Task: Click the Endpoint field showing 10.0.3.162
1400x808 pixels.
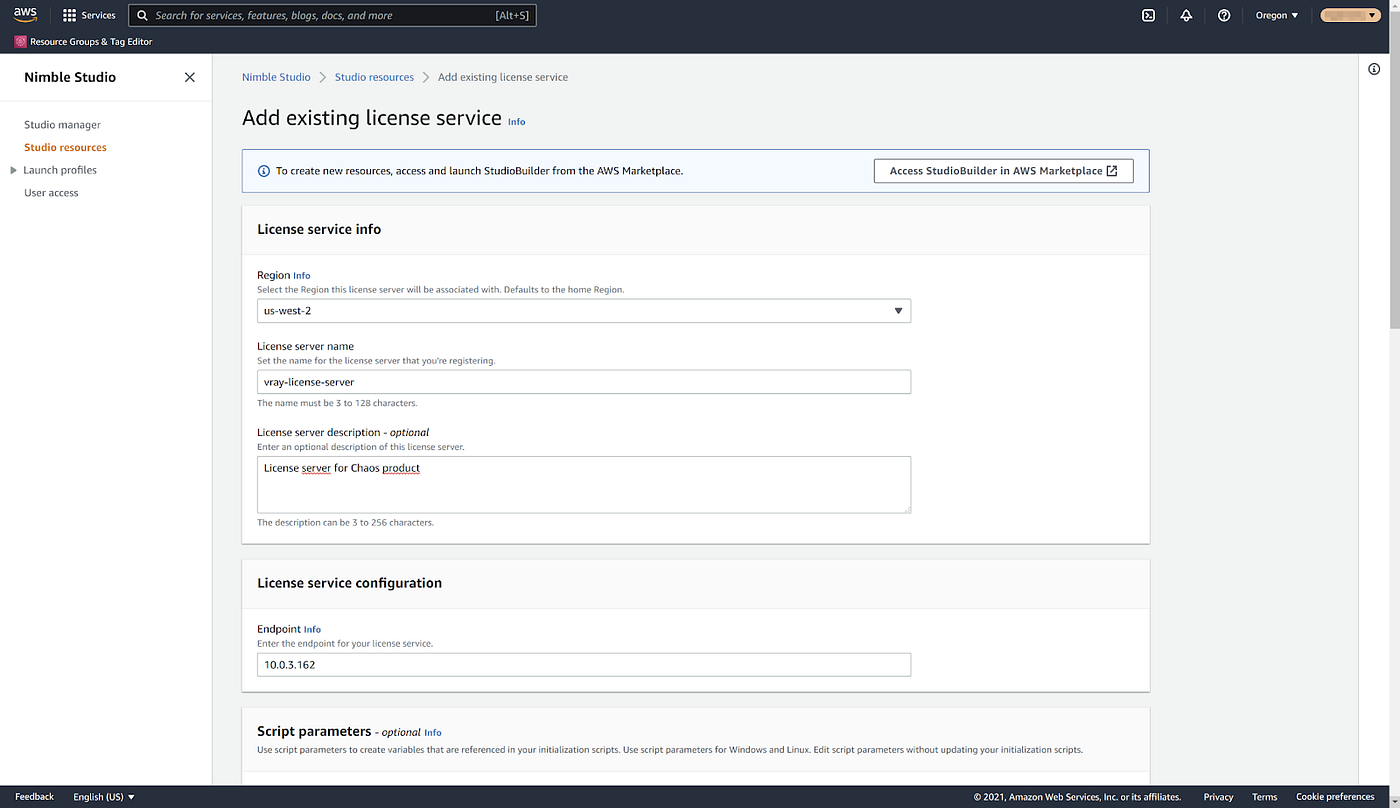Action: pos(584,665)
